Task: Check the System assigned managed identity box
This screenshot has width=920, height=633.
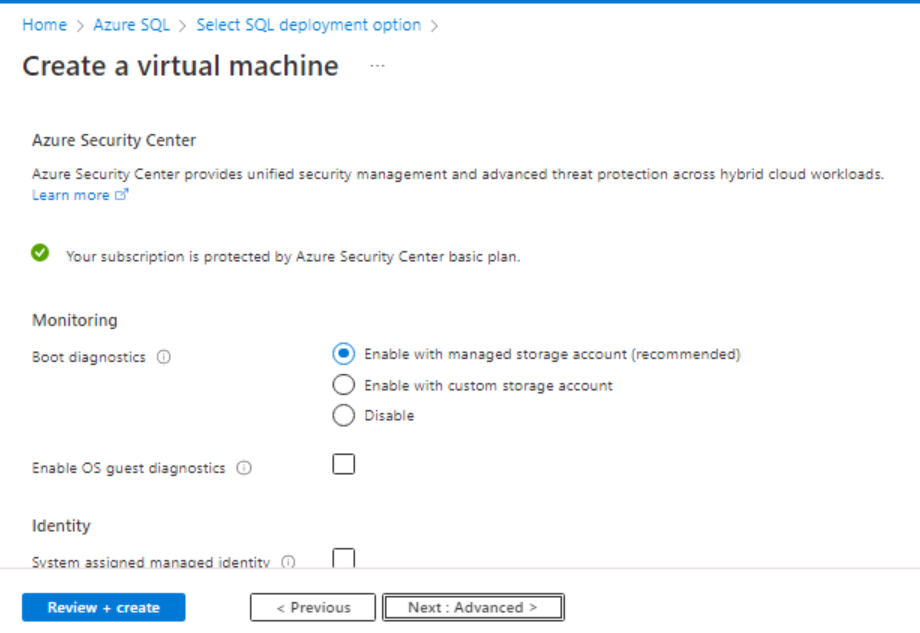Action: coord(343,558)
